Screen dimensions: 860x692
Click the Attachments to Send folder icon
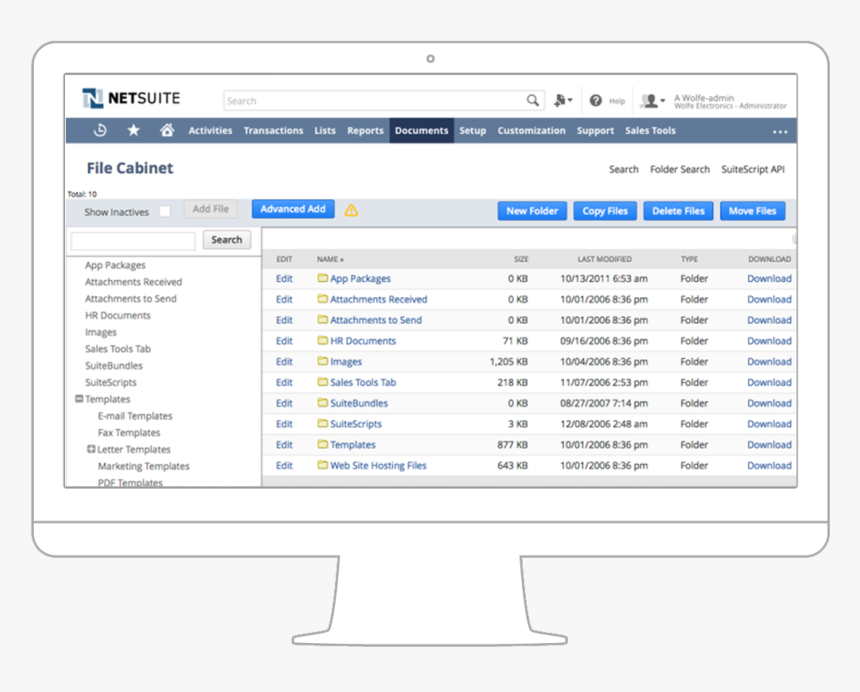322,320
